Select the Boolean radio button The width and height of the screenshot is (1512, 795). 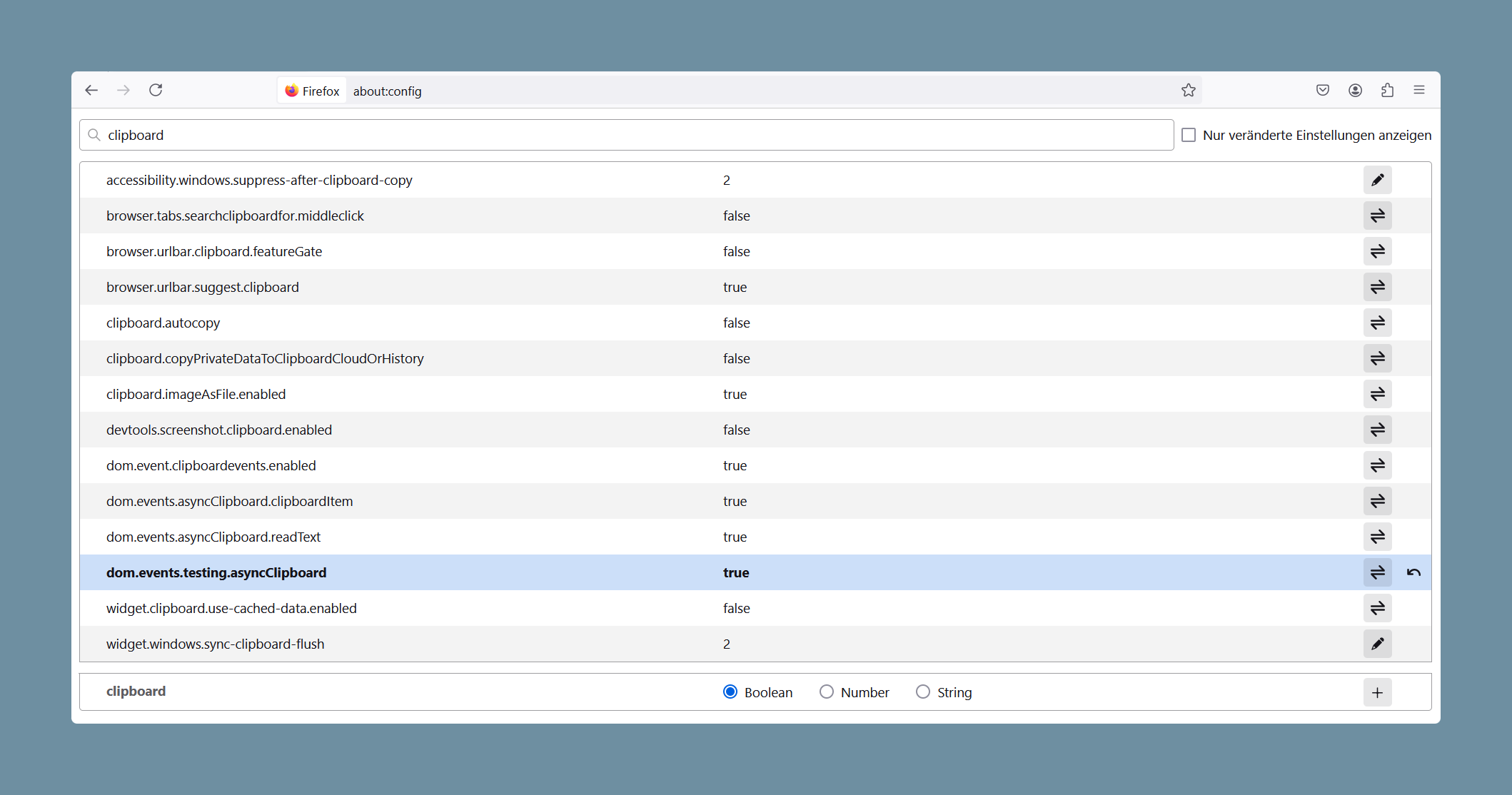coord(730,692)
